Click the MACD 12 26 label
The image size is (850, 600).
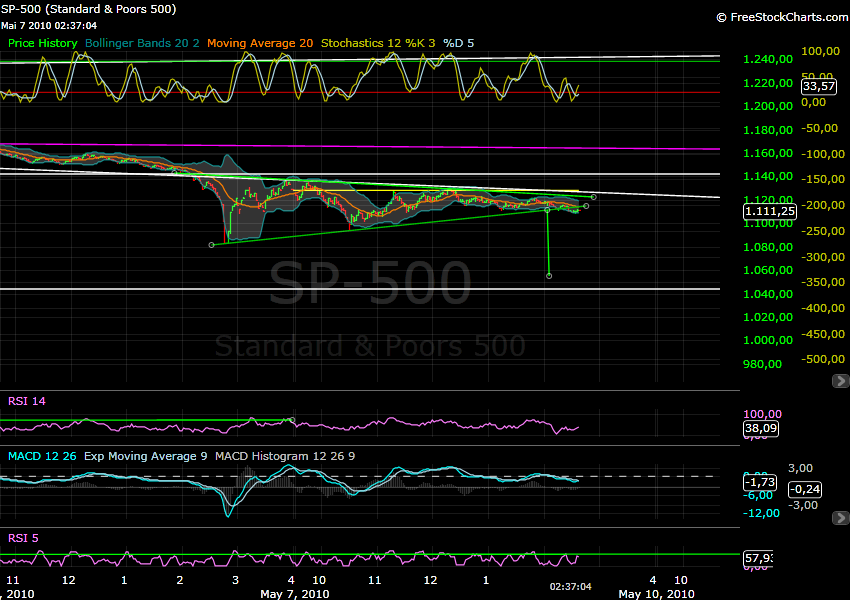pyautogui.click(x=42, y=456)
